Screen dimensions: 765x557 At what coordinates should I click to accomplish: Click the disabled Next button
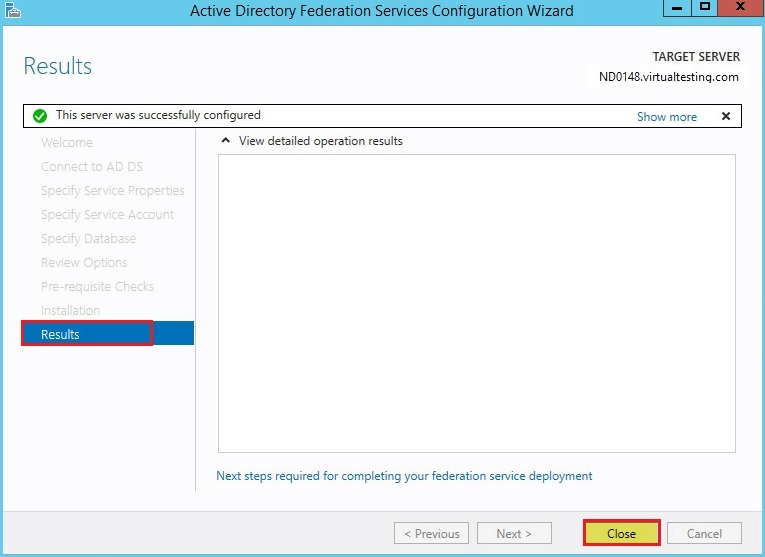pos(514,533)
